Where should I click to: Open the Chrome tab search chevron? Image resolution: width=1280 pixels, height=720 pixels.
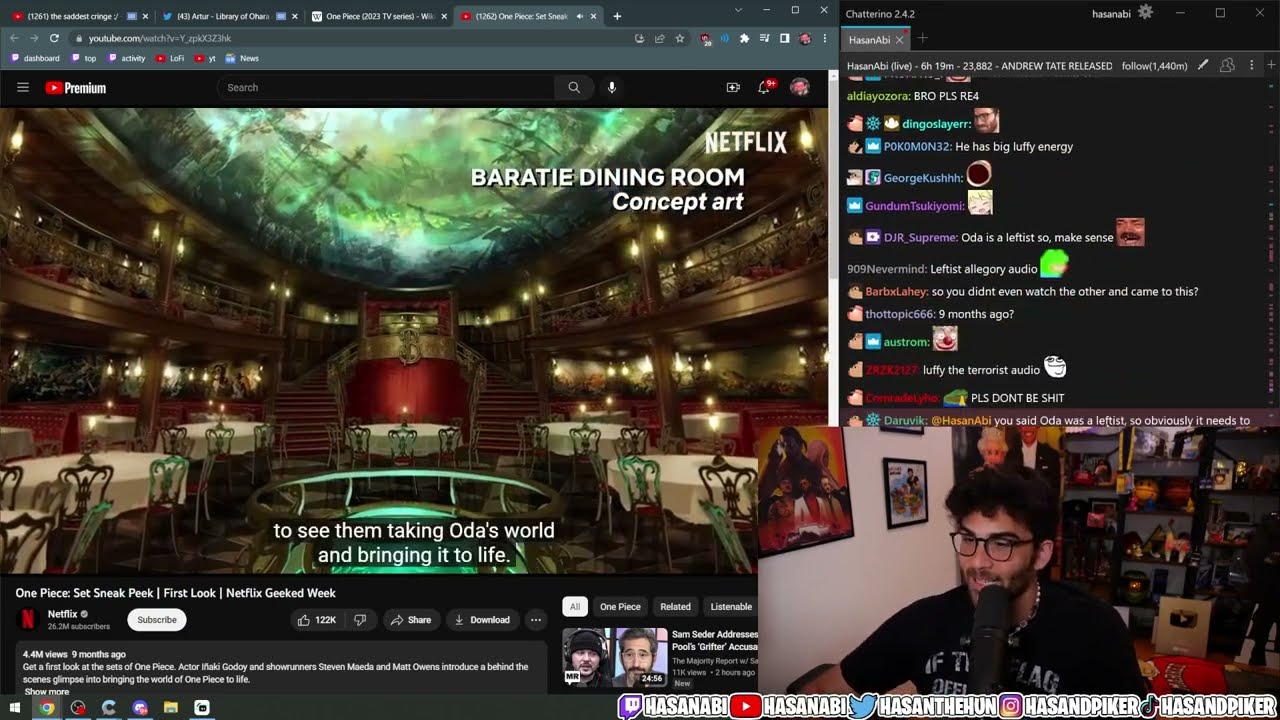738,10
